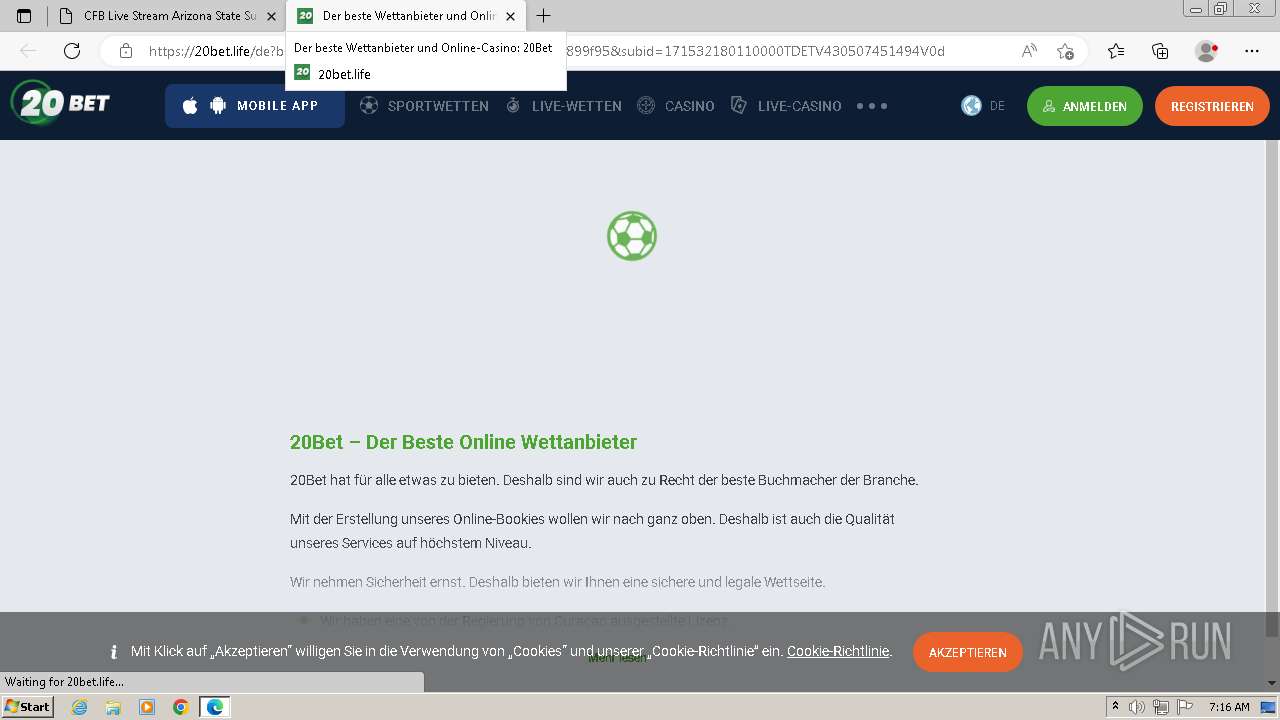This screenshot has height=720, width=1280.
Task: Click the 20BET logo
Action: pos(60,103)
